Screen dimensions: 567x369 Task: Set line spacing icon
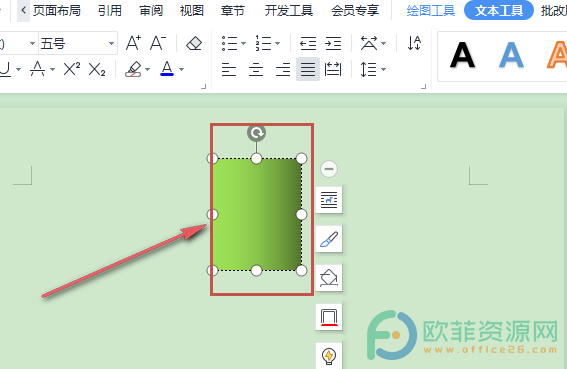coord(368,69)
